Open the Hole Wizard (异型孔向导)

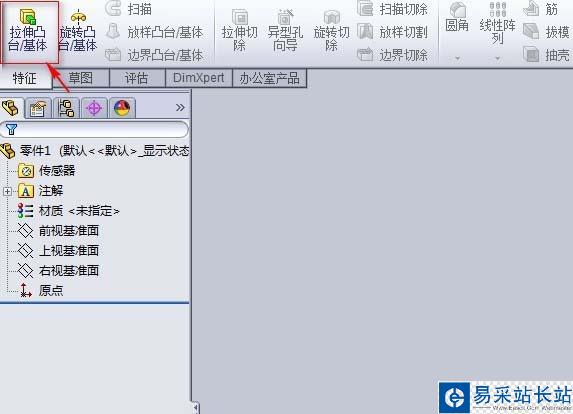click(285, 31)
